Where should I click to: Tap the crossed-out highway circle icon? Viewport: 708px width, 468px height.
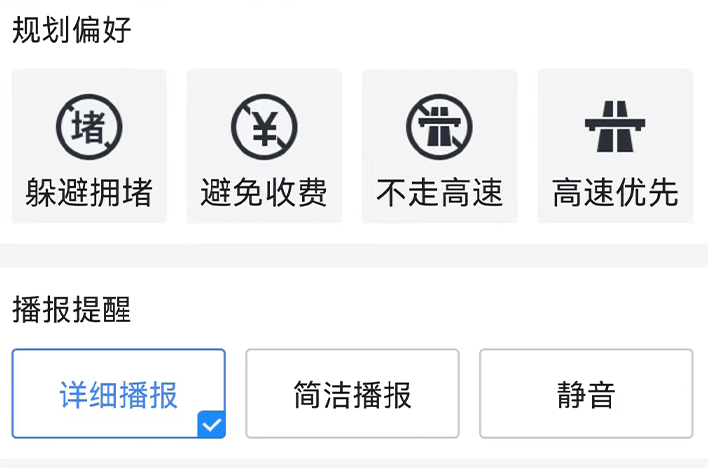coord(439,126)
